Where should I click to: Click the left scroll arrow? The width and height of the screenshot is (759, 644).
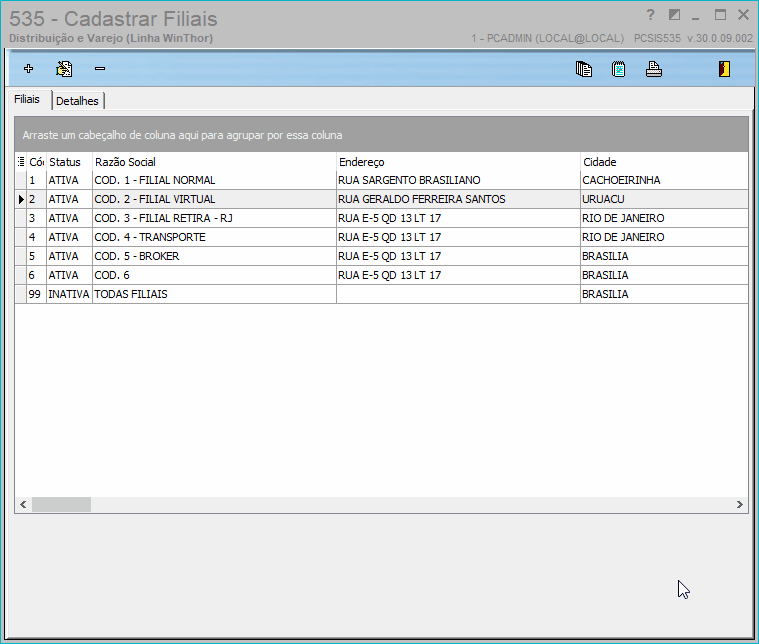point(23,505)
